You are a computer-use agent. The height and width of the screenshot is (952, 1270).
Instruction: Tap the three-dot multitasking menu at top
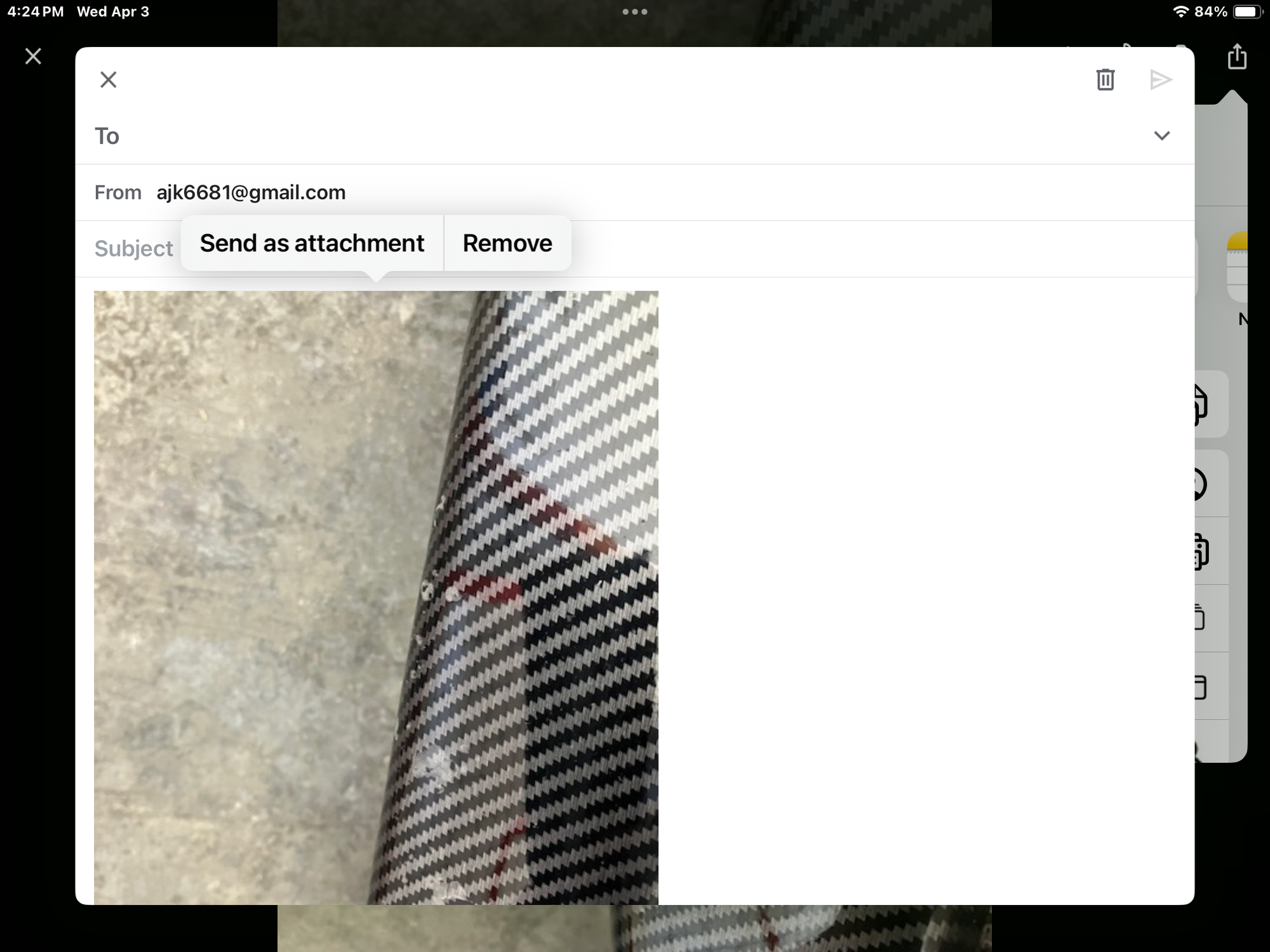[x=635, y=12]
